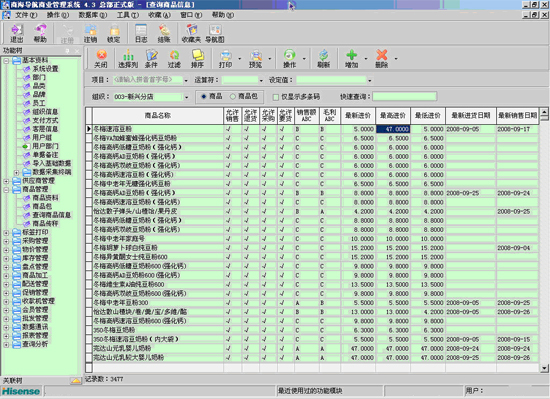
Task: Open the 日志 (Log) toolbar icon
Action: point(141,33)
